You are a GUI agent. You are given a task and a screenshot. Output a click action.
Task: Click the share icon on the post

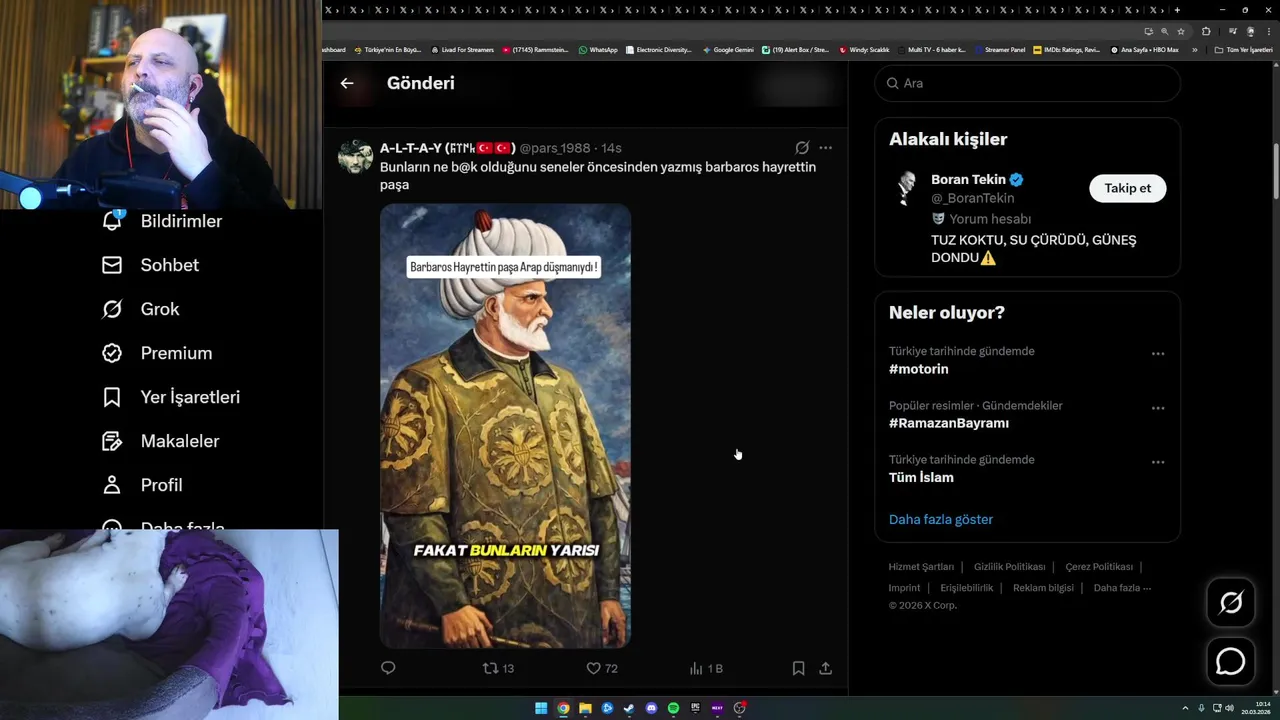coord(826,668)
